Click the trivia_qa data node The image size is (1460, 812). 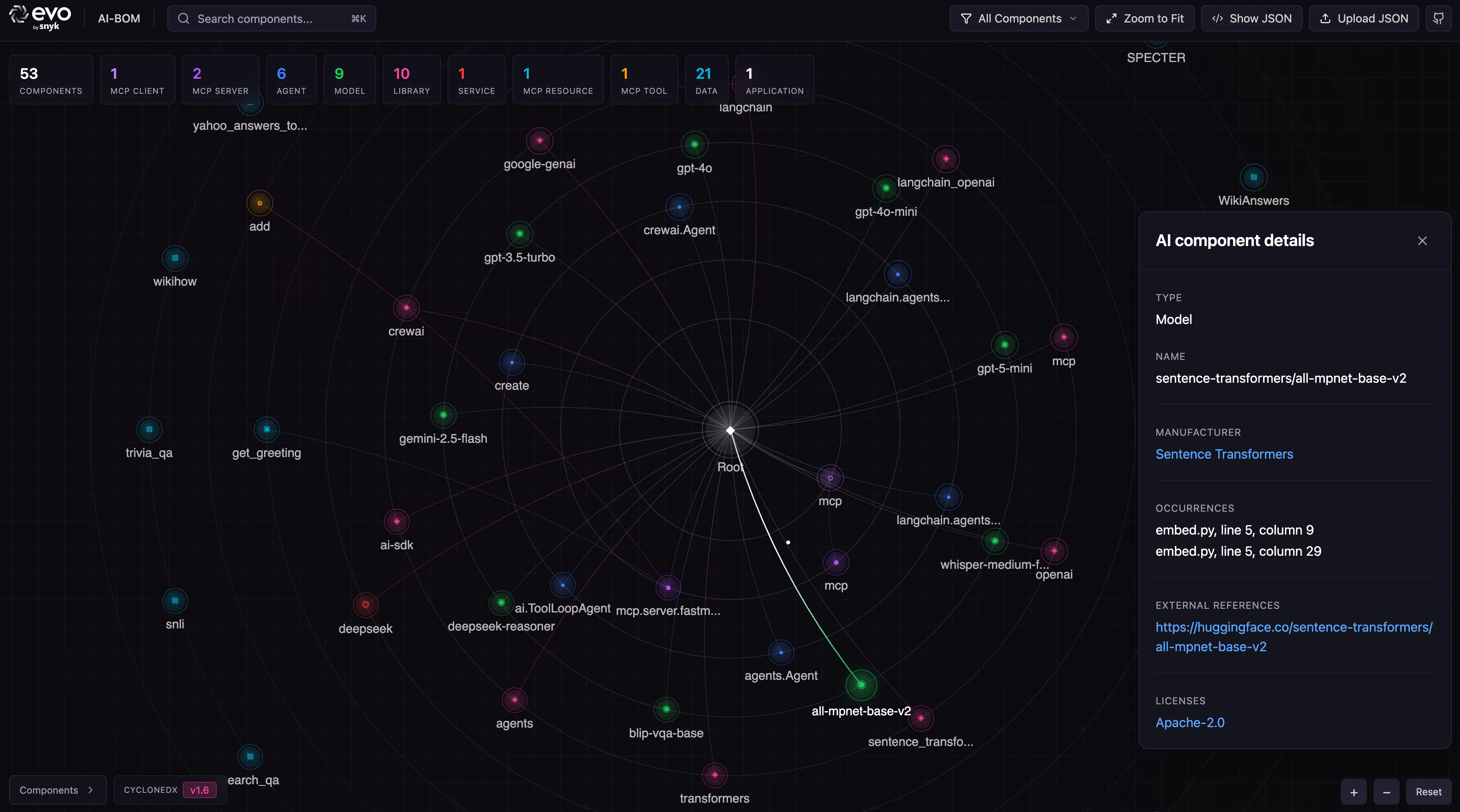[x=149, y=429]
